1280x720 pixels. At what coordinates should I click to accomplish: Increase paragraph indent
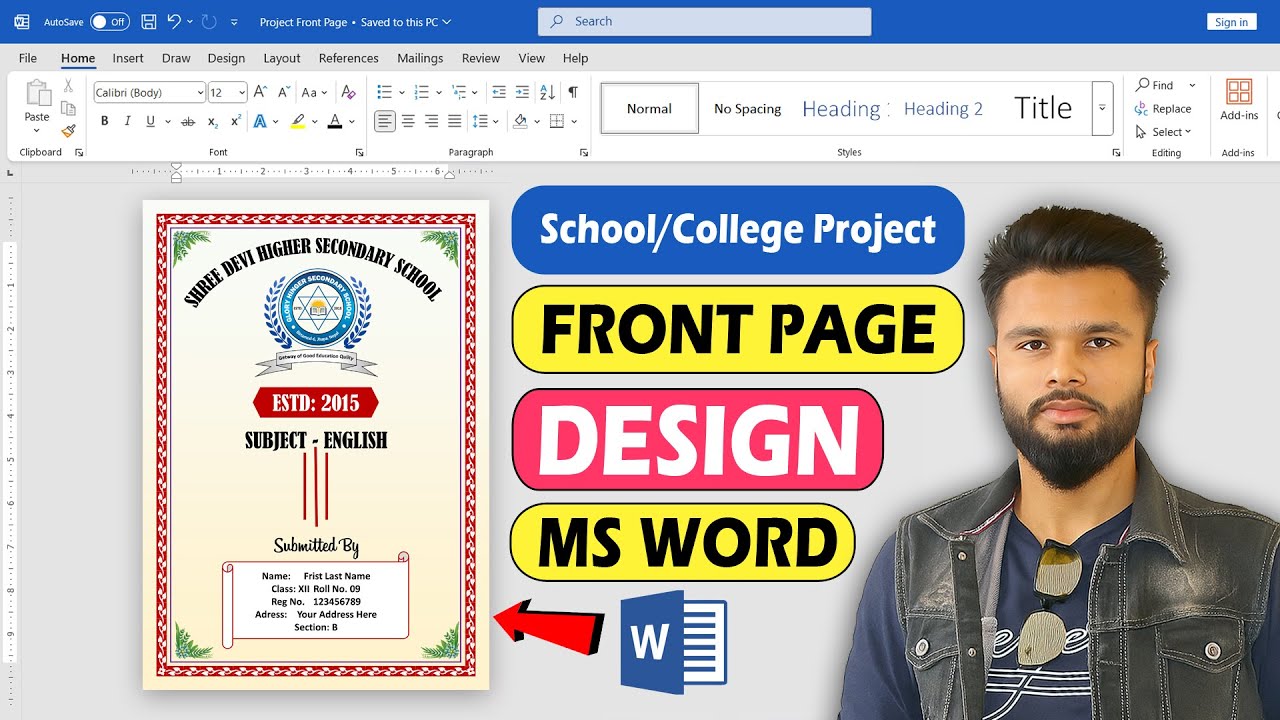click(522, 92)
